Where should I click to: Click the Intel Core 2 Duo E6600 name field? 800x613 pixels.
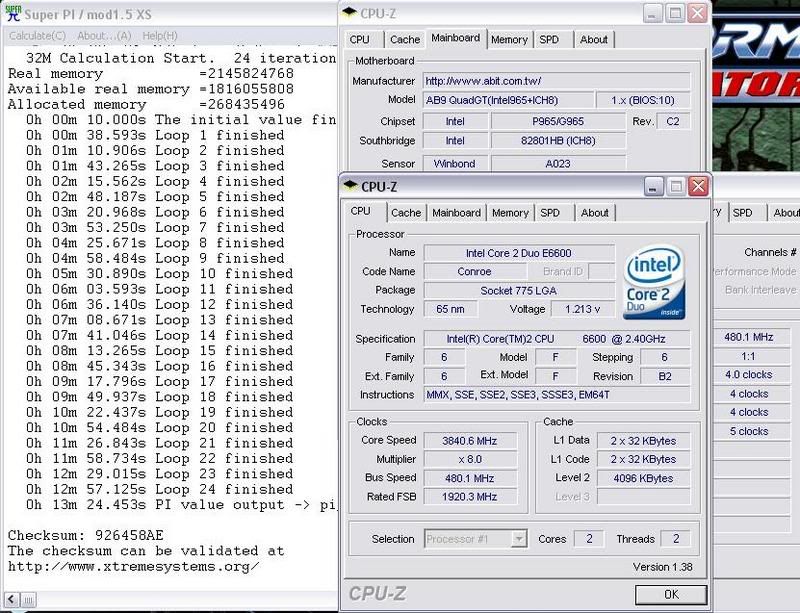(x=519, y=253)
